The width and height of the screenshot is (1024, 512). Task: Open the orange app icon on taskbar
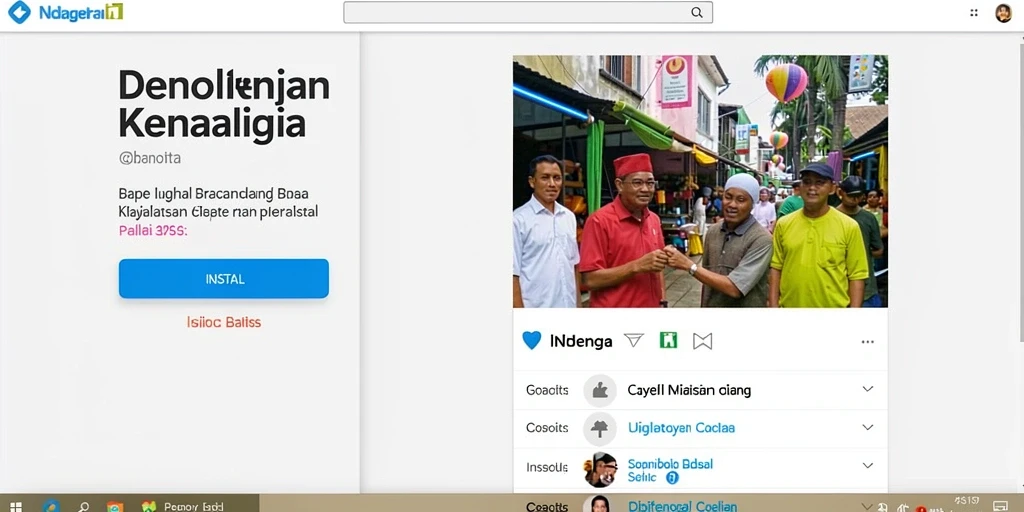(x=116, y=507)
